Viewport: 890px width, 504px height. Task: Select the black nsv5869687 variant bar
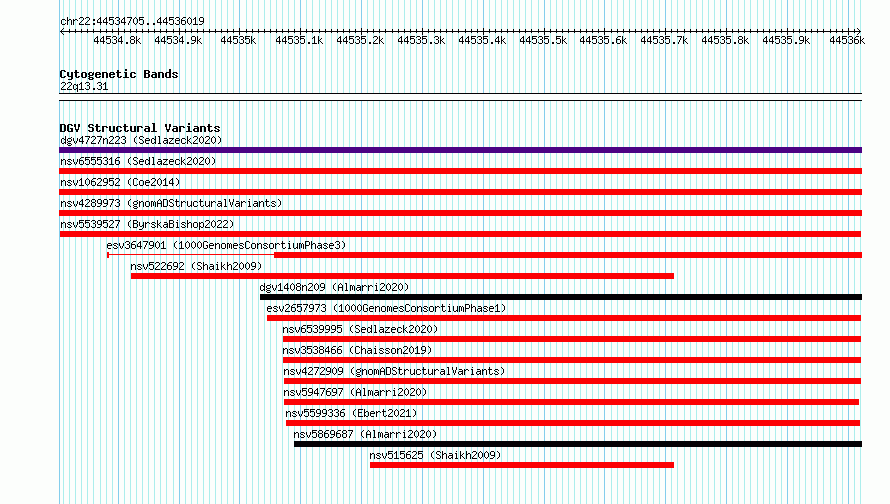pos(578,444)
